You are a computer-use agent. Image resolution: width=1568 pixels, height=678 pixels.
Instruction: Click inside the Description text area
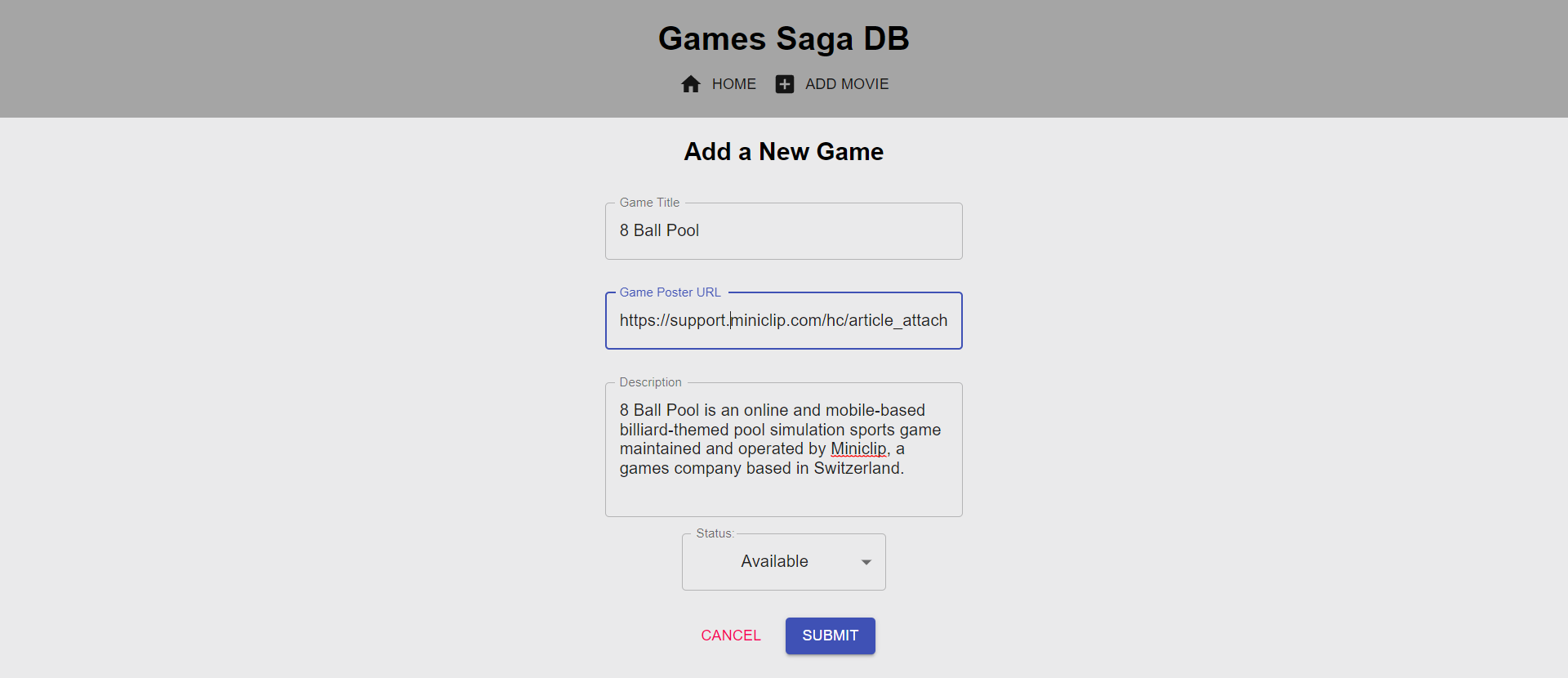[784, 449]
